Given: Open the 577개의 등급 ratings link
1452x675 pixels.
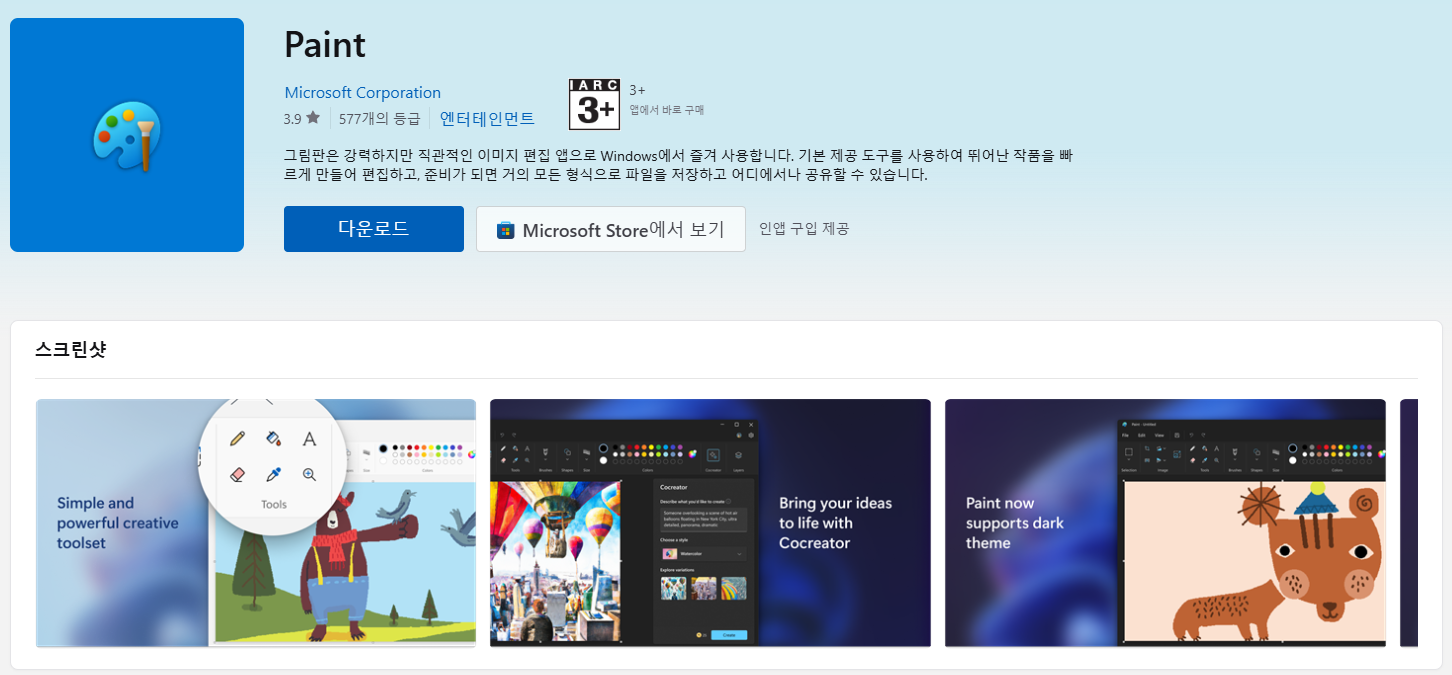Looking at the screenshot, I should click(379, 118).
